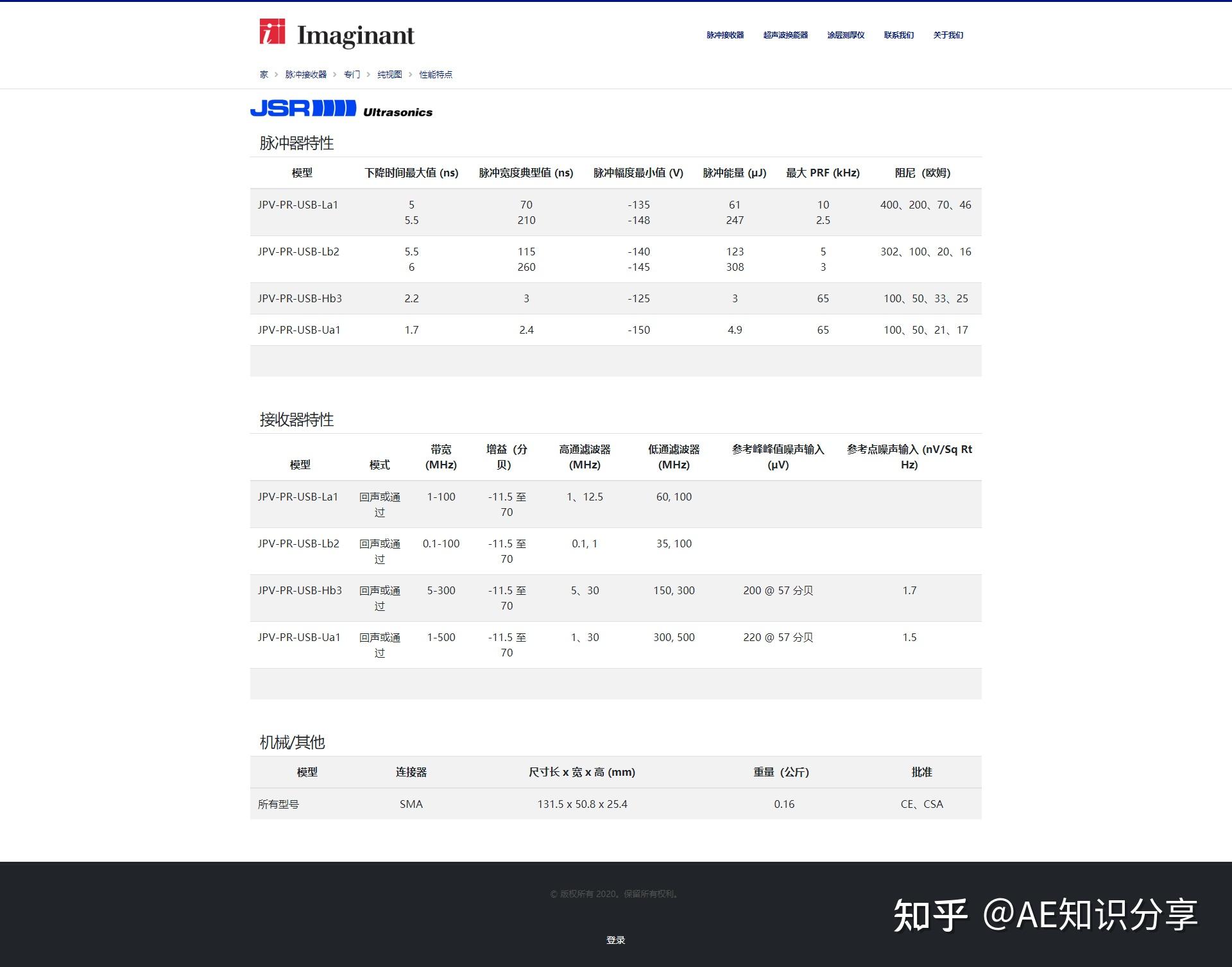Select the JPV-PR-USB-Ua1 receiver row

(298, 637)
